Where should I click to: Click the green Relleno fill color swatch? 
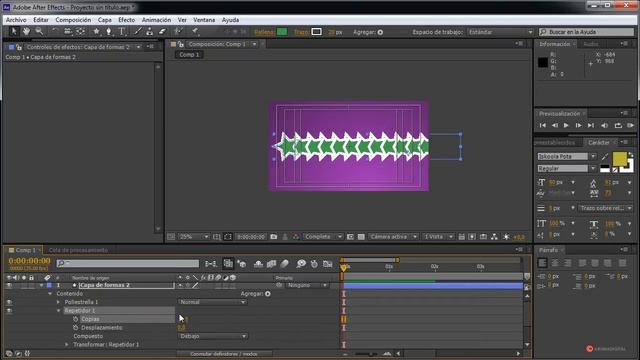(282, 32)
